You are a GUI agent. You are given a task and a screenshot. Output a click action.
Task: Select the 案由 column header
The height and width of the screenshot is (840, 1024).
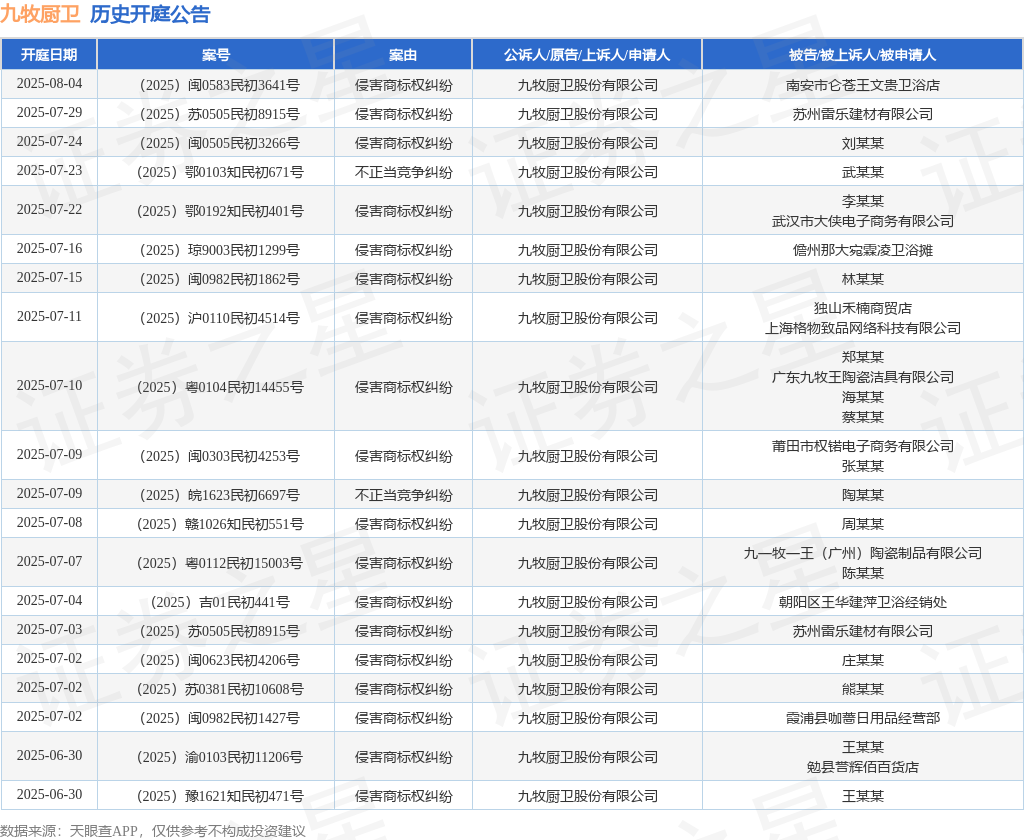tap(403, 55)
